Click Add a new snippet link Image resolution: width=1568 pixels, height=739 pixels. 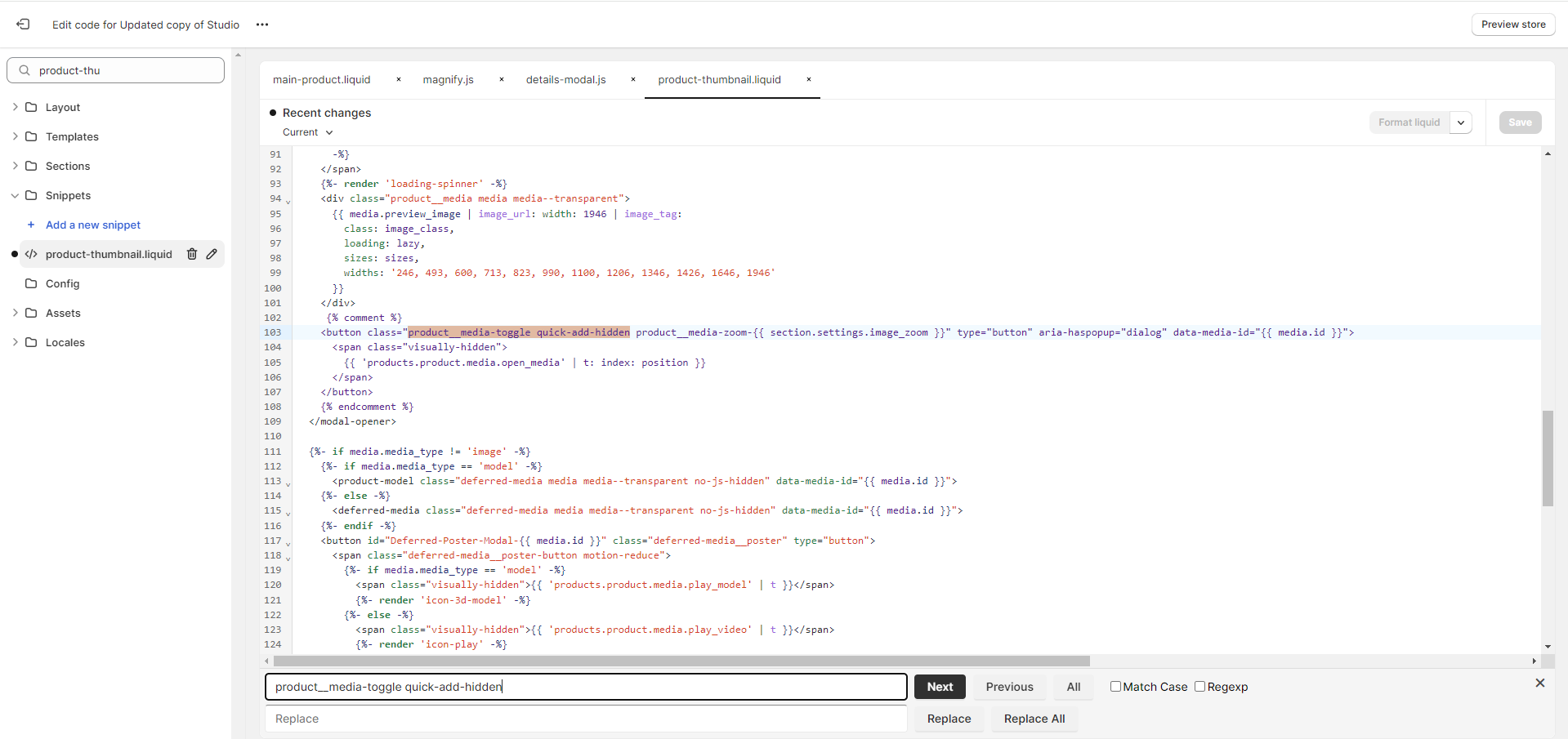(93, 225)
